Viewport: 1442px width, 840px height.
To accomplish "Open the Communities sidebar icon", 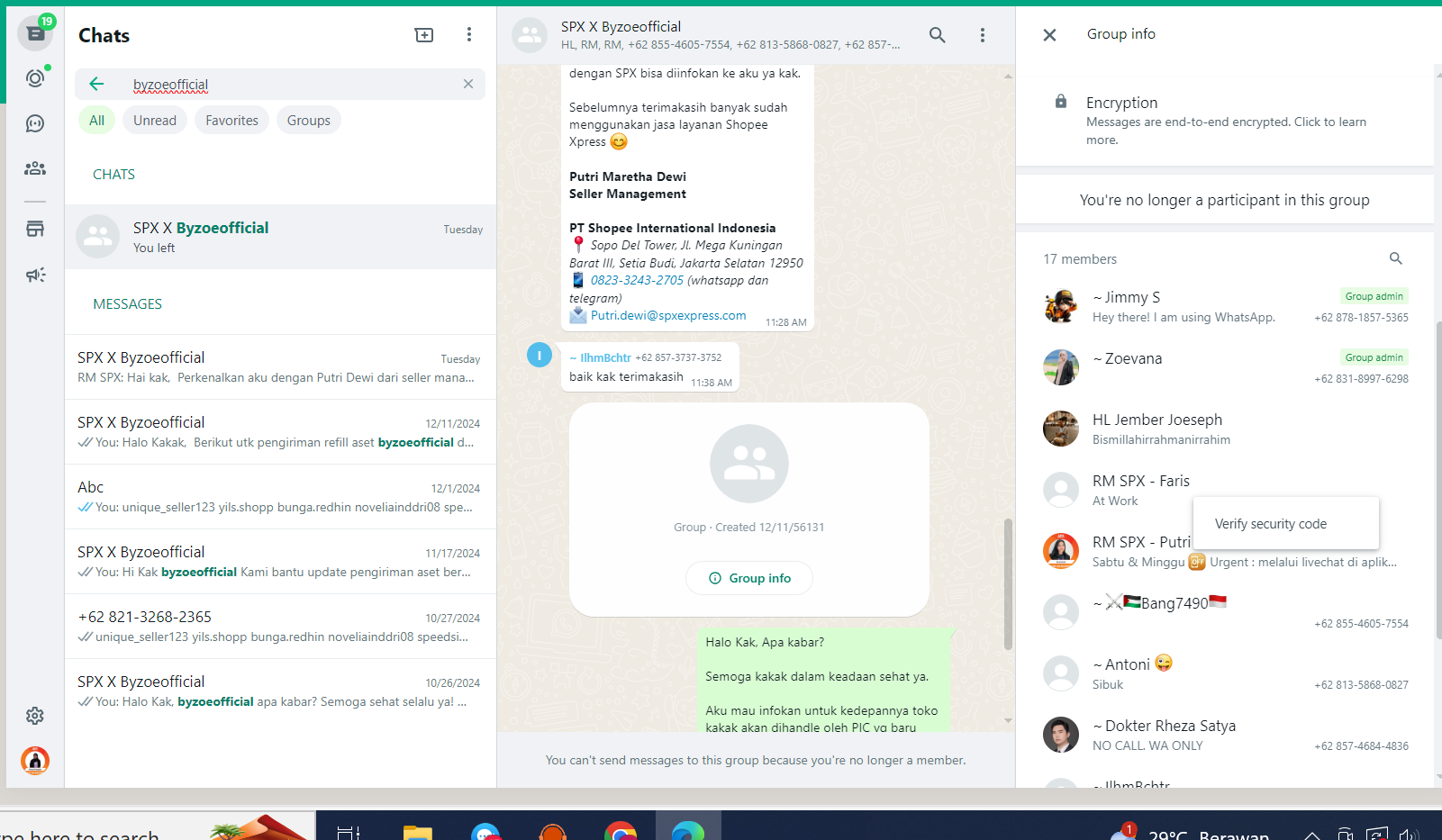I will click(35, 168).
